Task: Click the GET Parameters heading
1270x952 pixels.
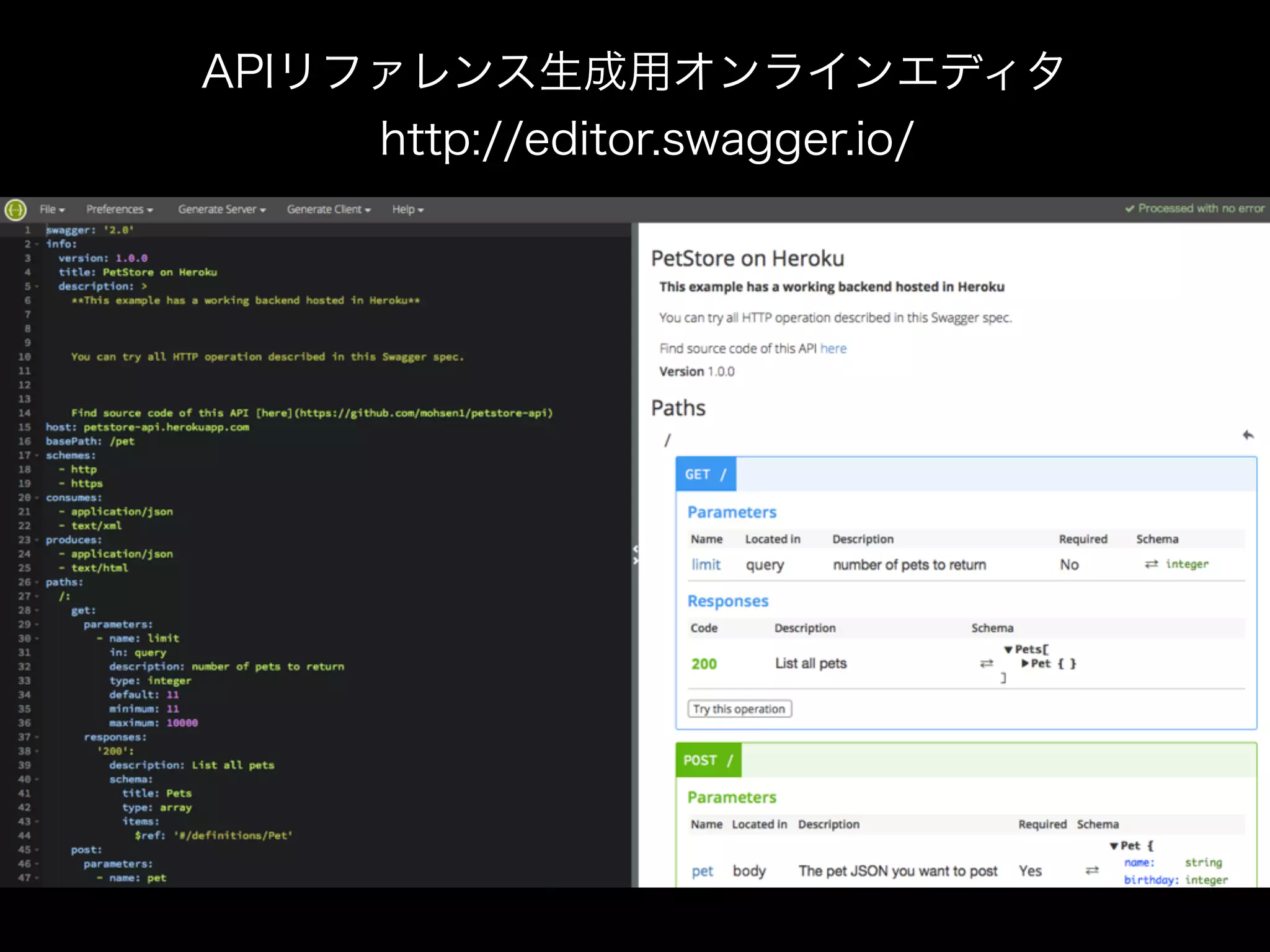Action: 732,512
